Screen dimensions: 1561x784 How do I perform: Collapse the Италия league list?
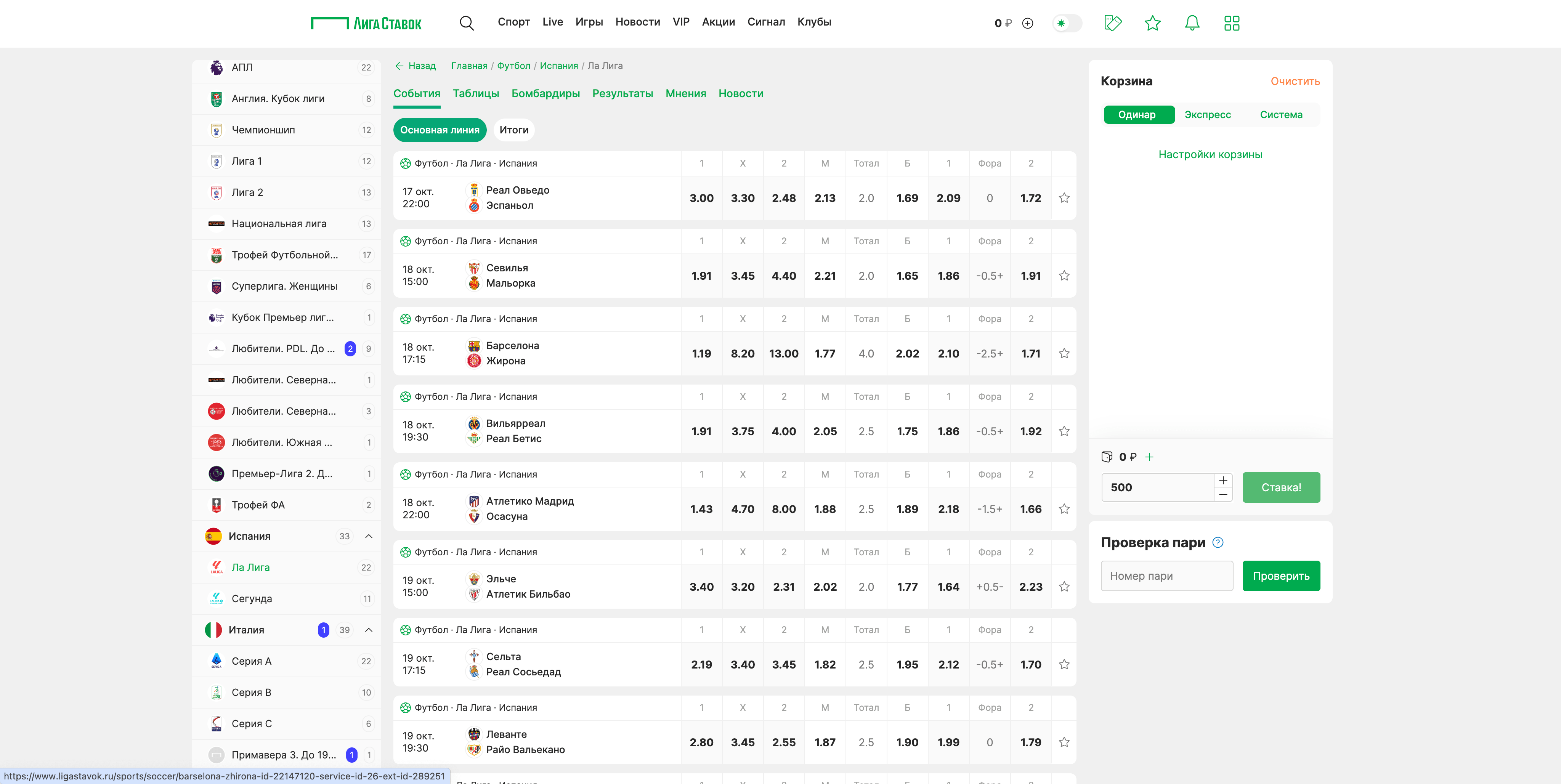pyautogui.click(x=369, y=630)
